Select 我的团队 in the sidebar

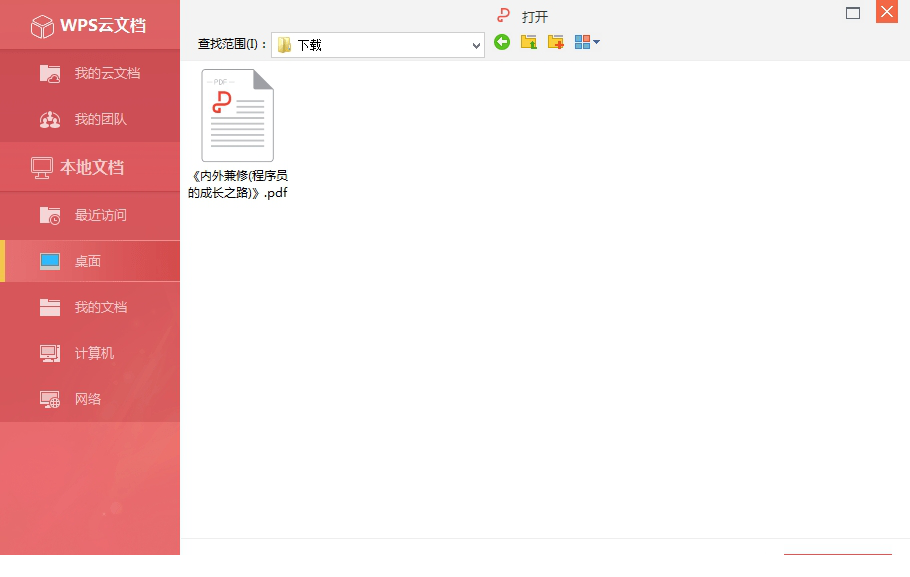90,119
